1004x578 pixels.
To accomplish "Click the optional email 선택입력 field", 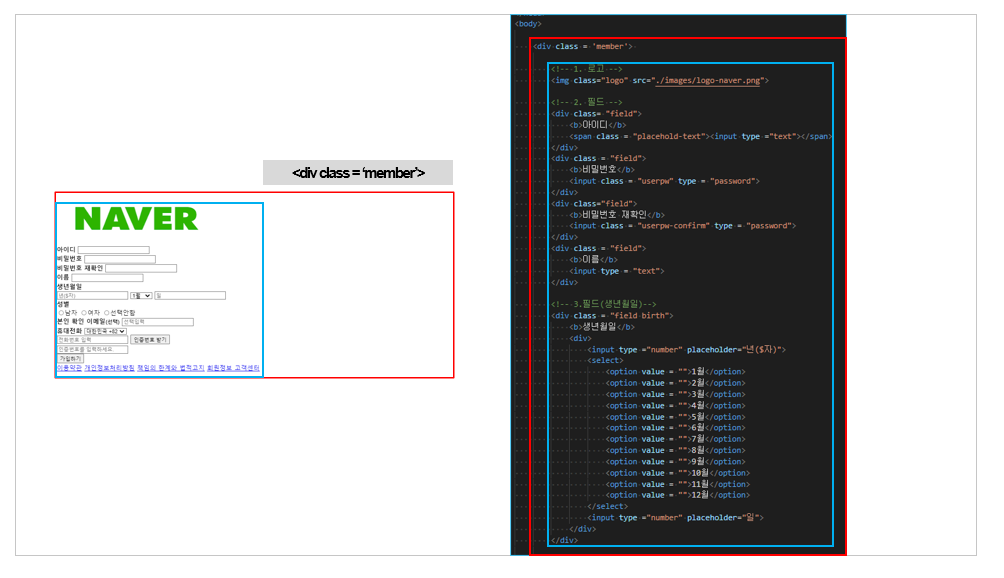I will [x=158, y=322].
